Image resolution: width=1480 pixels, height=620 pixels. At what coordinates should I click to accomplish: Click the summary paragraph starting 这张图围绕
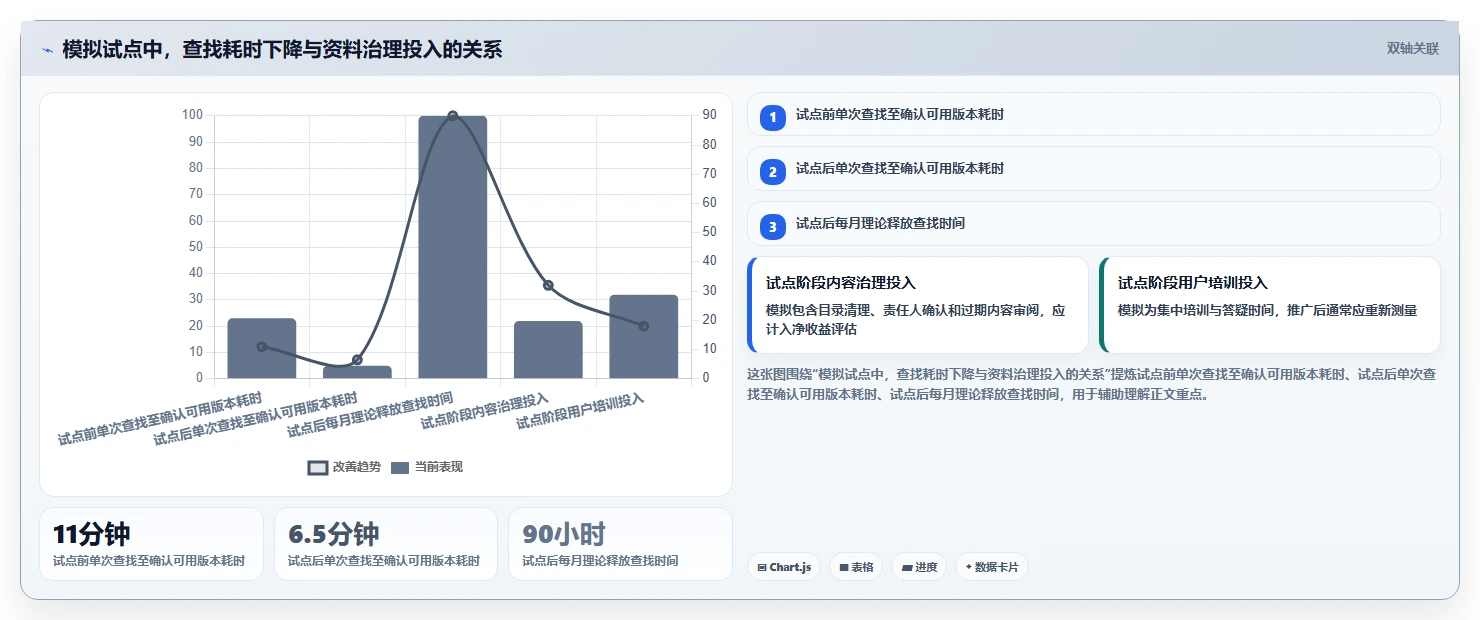[x=1093, y=384]
